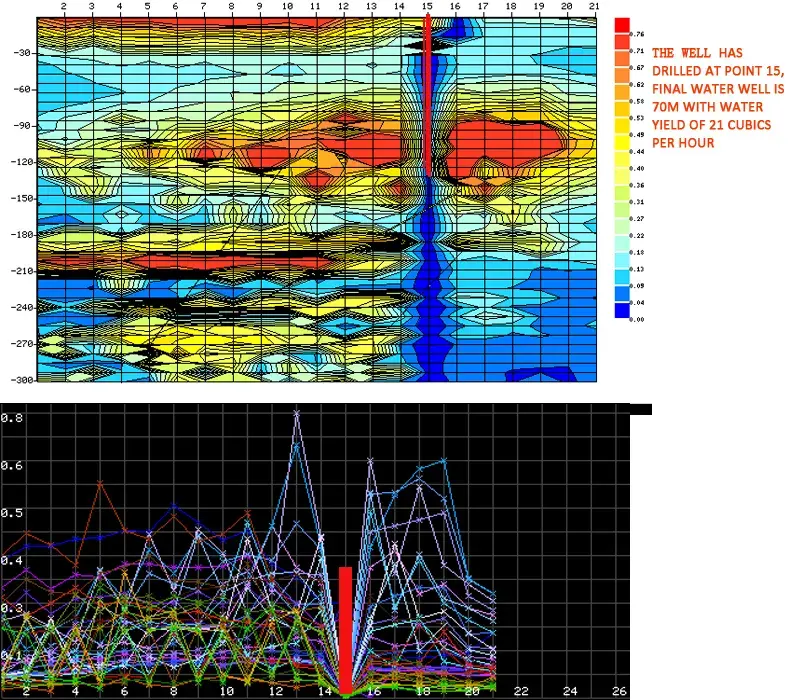Click the 0.8 value label on line chart
This screenshot has height=700, width=800.
pos(11,417)
